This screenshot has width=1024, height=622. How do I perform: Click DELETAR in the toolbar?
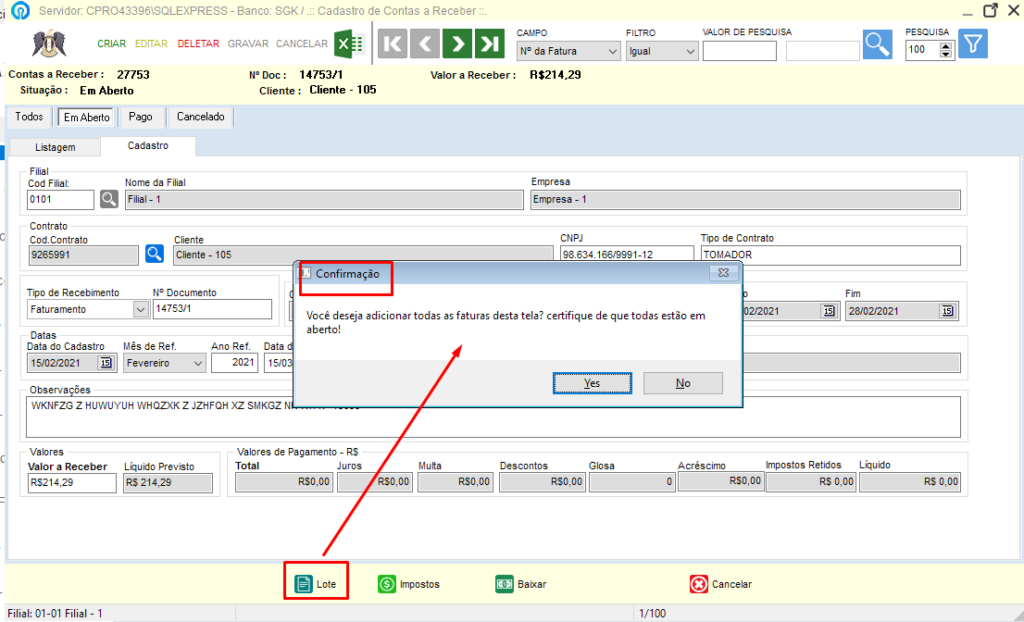(x=199, y=44)
